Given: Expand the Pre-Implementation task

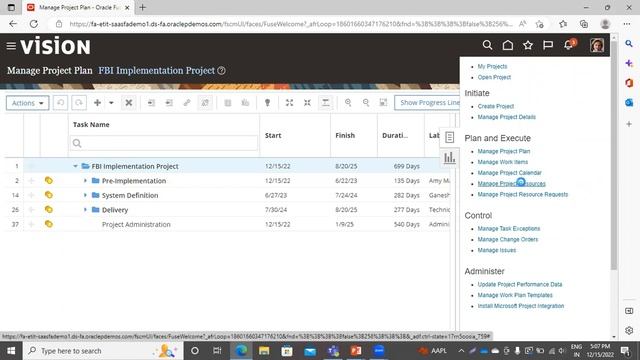Looking at the screenshot, I should tap(85, 180).
